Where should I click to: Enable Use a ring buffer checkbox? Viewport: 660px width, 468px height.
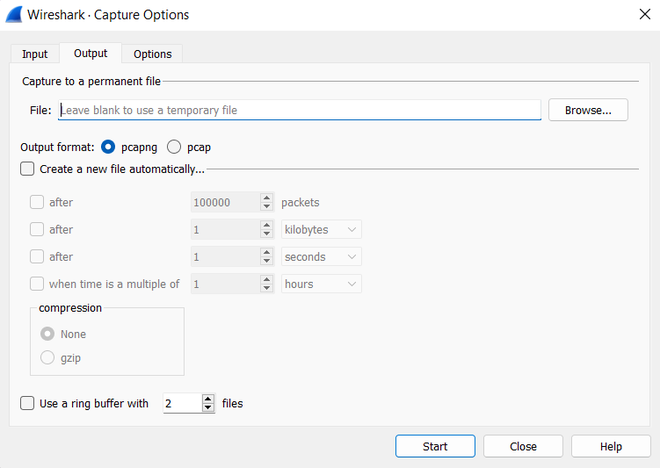pyautogui.click(x=27, y=404)
